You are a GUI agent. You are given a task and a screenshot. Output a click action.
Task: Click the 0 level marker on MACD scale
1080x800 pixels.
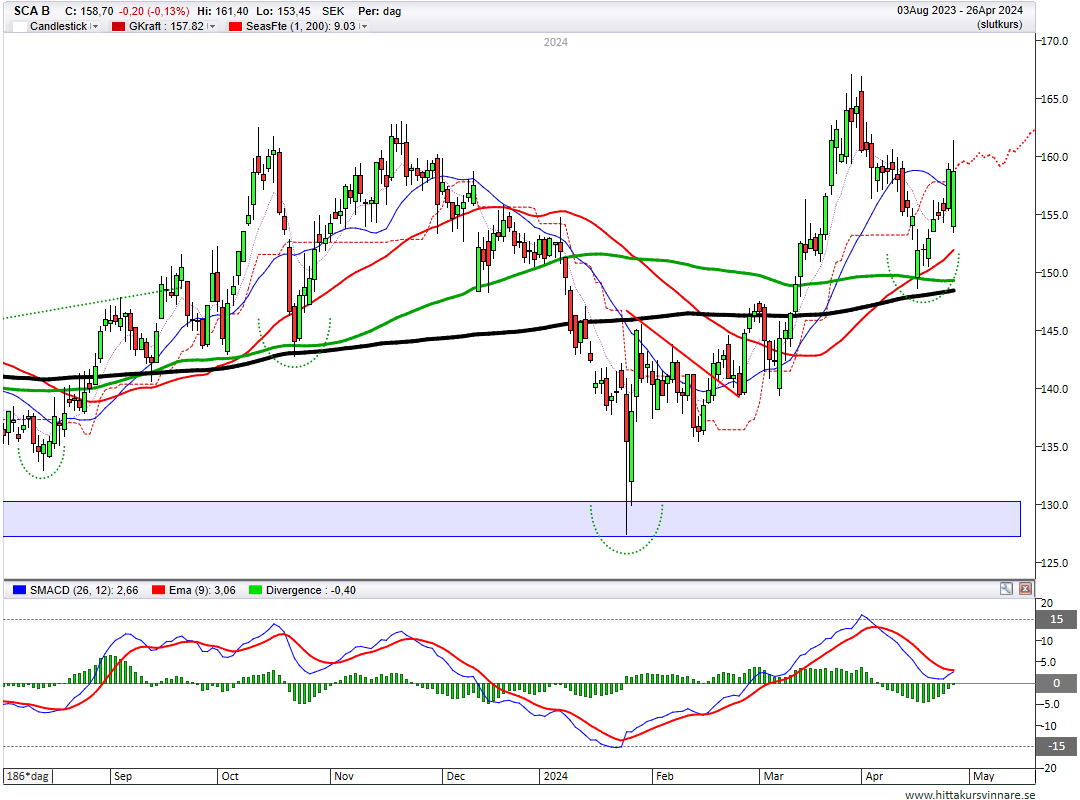[1057, 684]
